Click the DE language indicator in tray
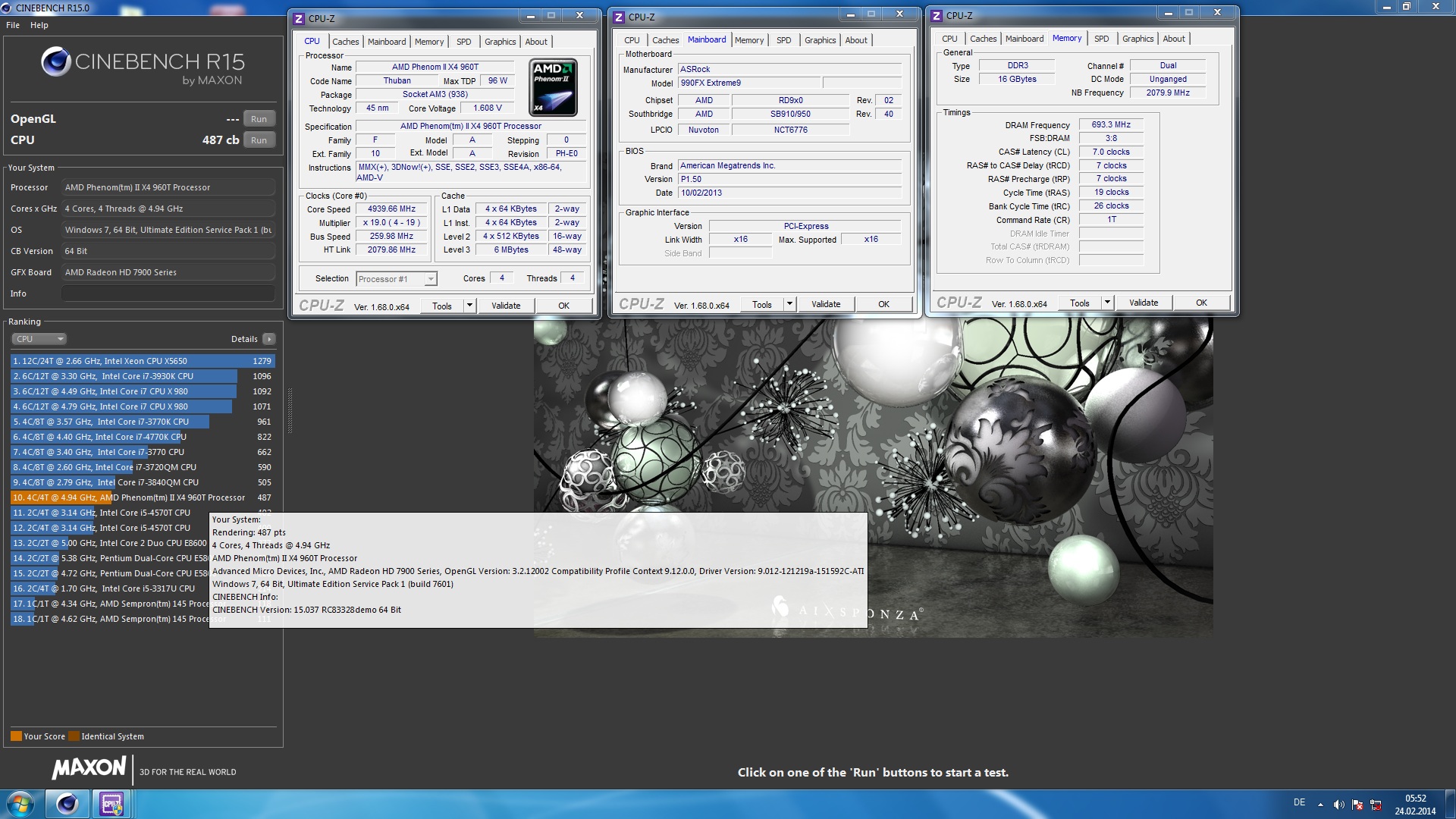1456x819 pixels. (1299, 802)
